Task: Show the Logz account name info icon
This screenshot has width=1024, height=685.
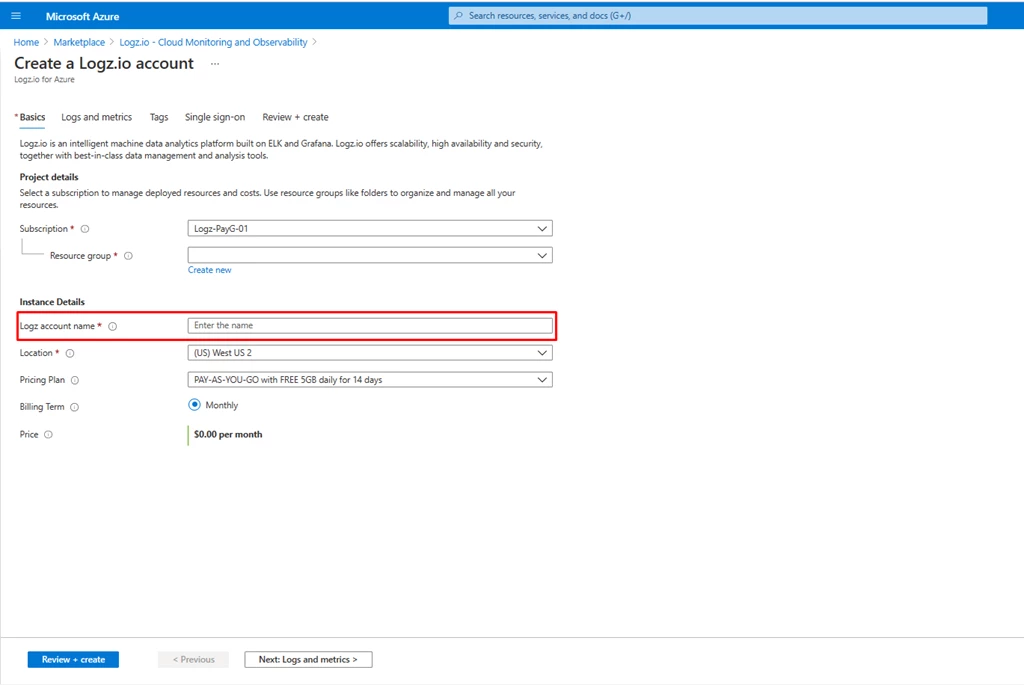Action: [x=113, y=327]
